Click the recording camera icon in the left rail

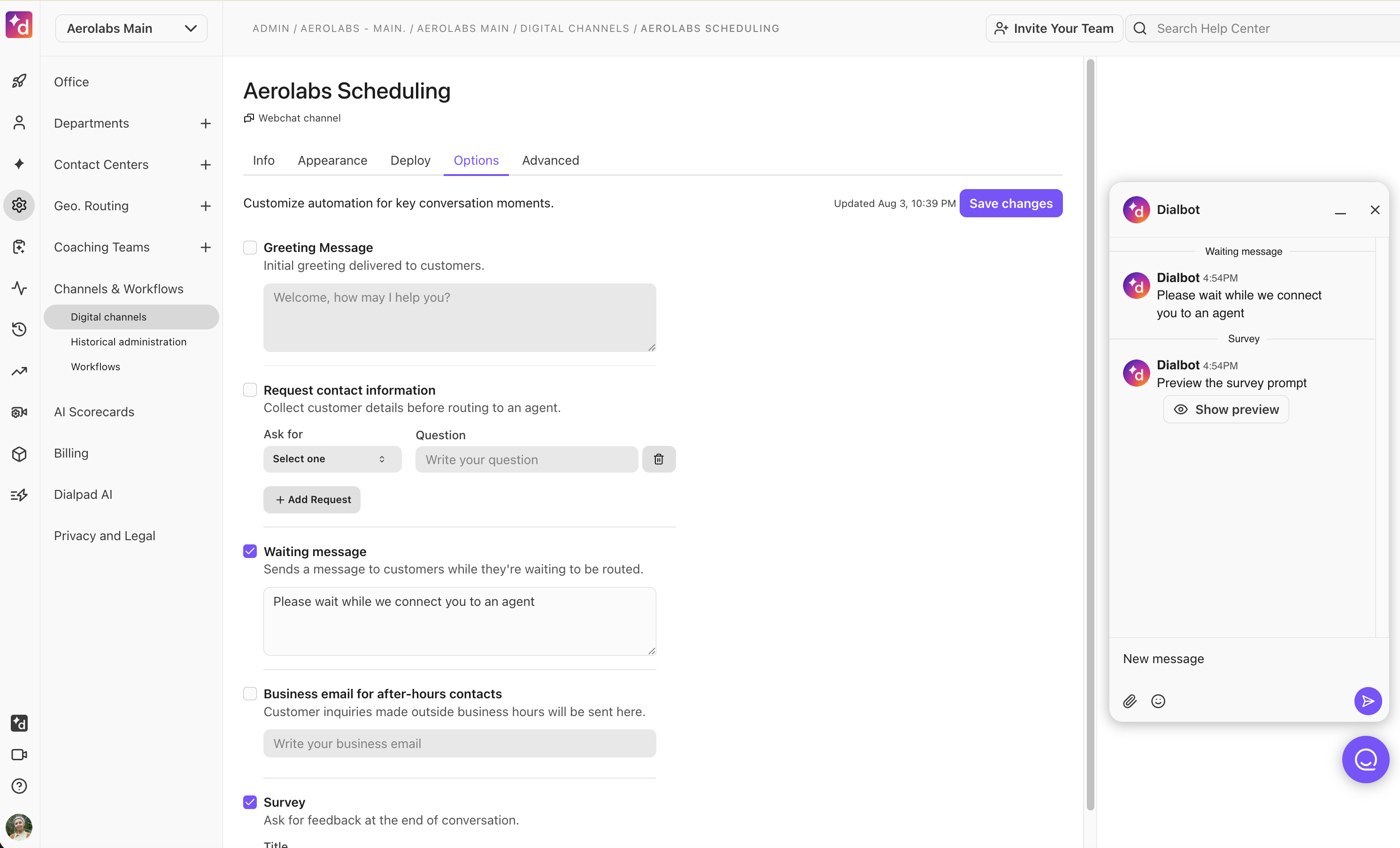pos(19,412)
